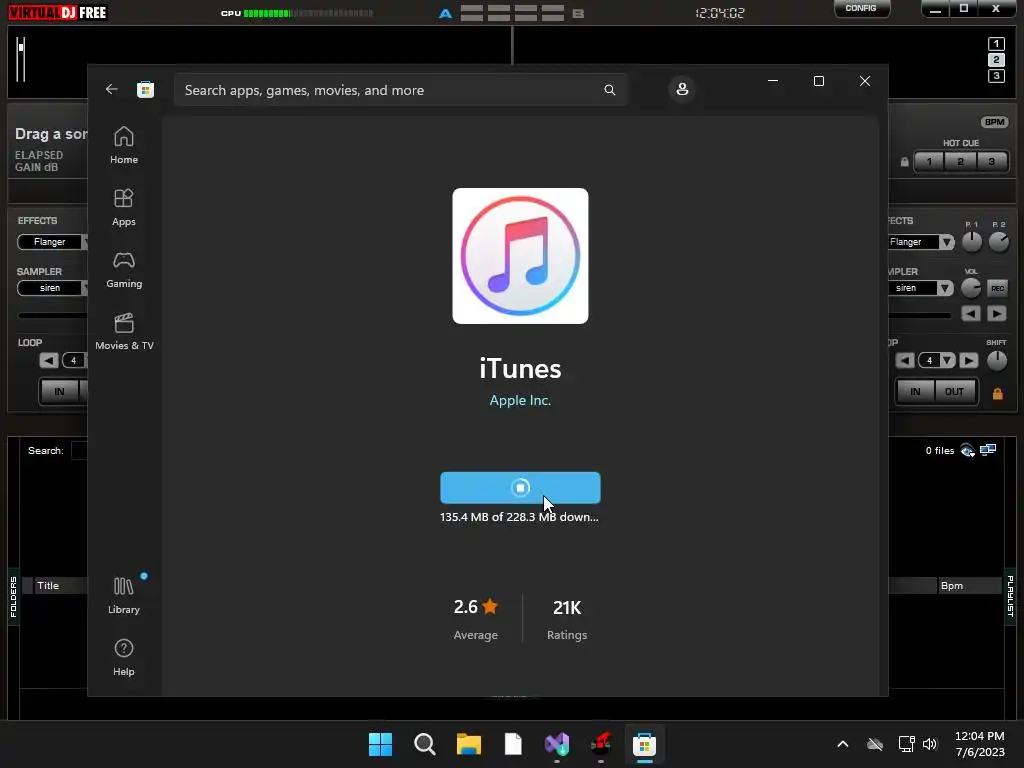Image resolution: width=1024 pixels, height=768 pixels.
Task: Click the browser eye options icon
Action: [967, 451]
